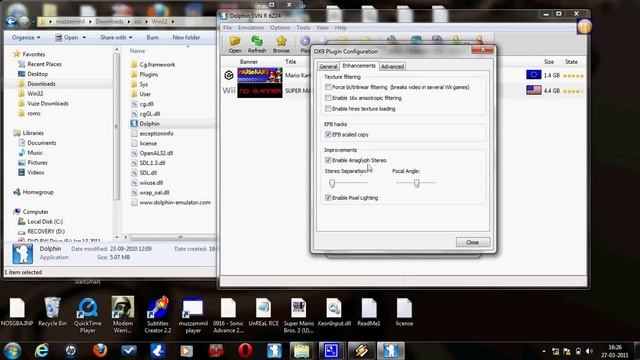
Task: Toggle Force bi/trilinear filtering checkbox
Action: coord(328,87)
